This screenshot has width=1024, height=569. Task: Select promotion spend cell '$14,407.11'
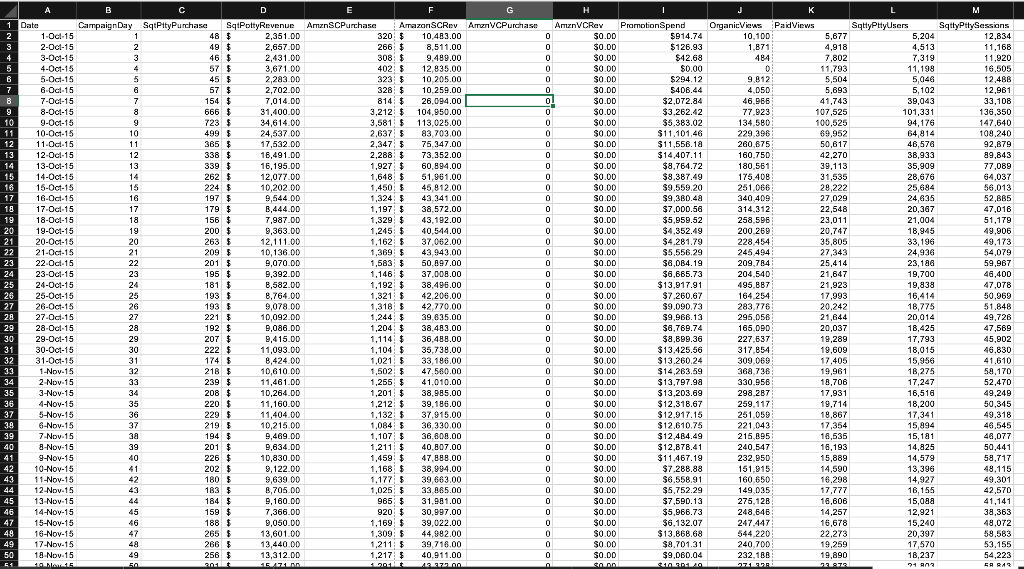[662, 155]
